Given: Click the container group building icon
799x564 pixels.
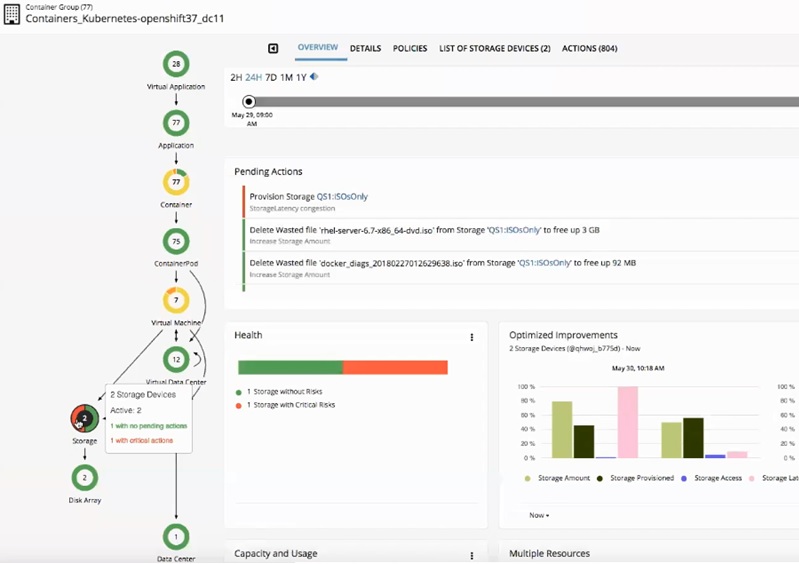Looking at the screenshot, I should click(12, 14).
